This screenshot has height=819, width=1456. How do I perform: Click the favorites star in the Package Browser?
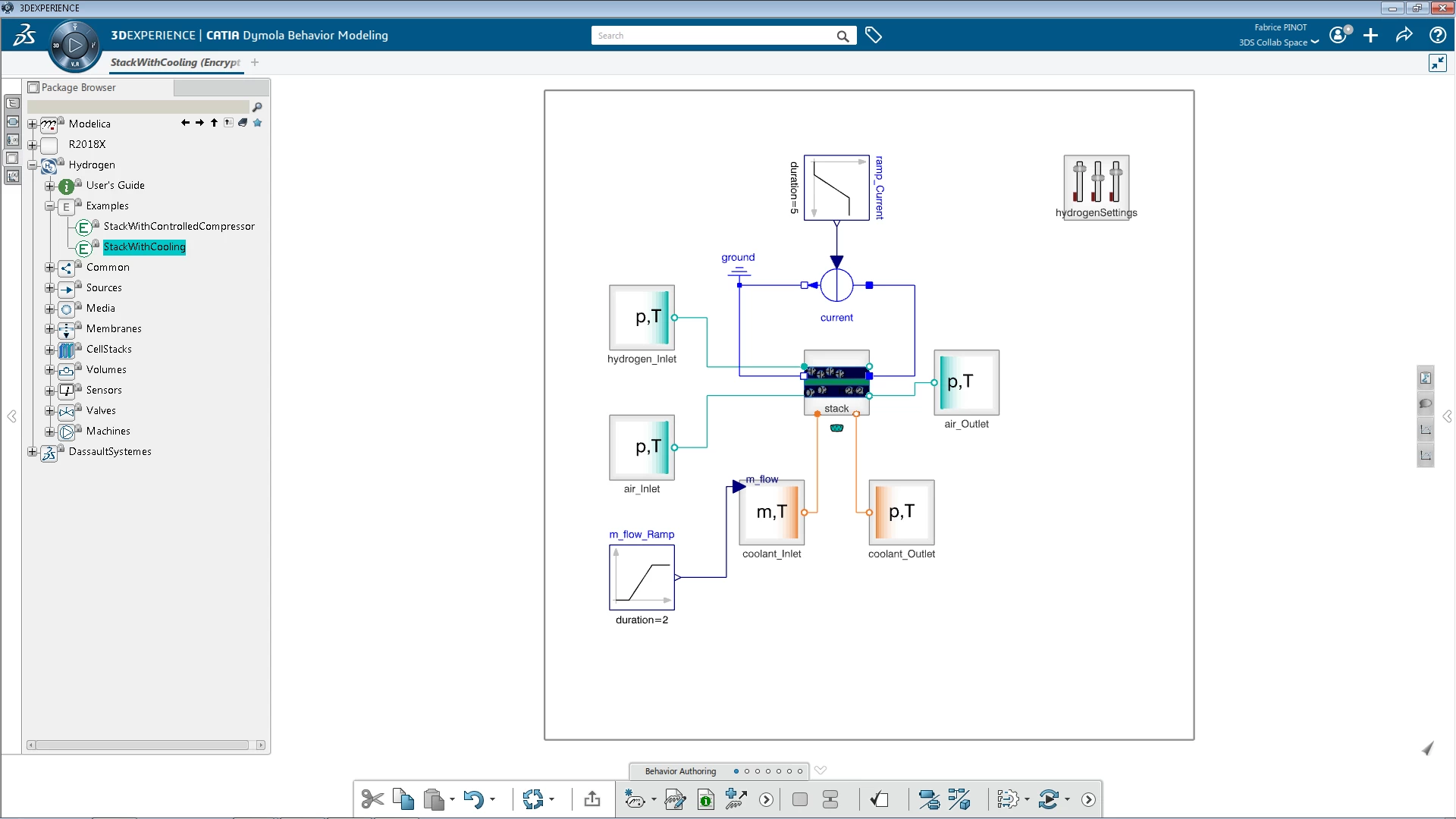click(x=257, y=123)
